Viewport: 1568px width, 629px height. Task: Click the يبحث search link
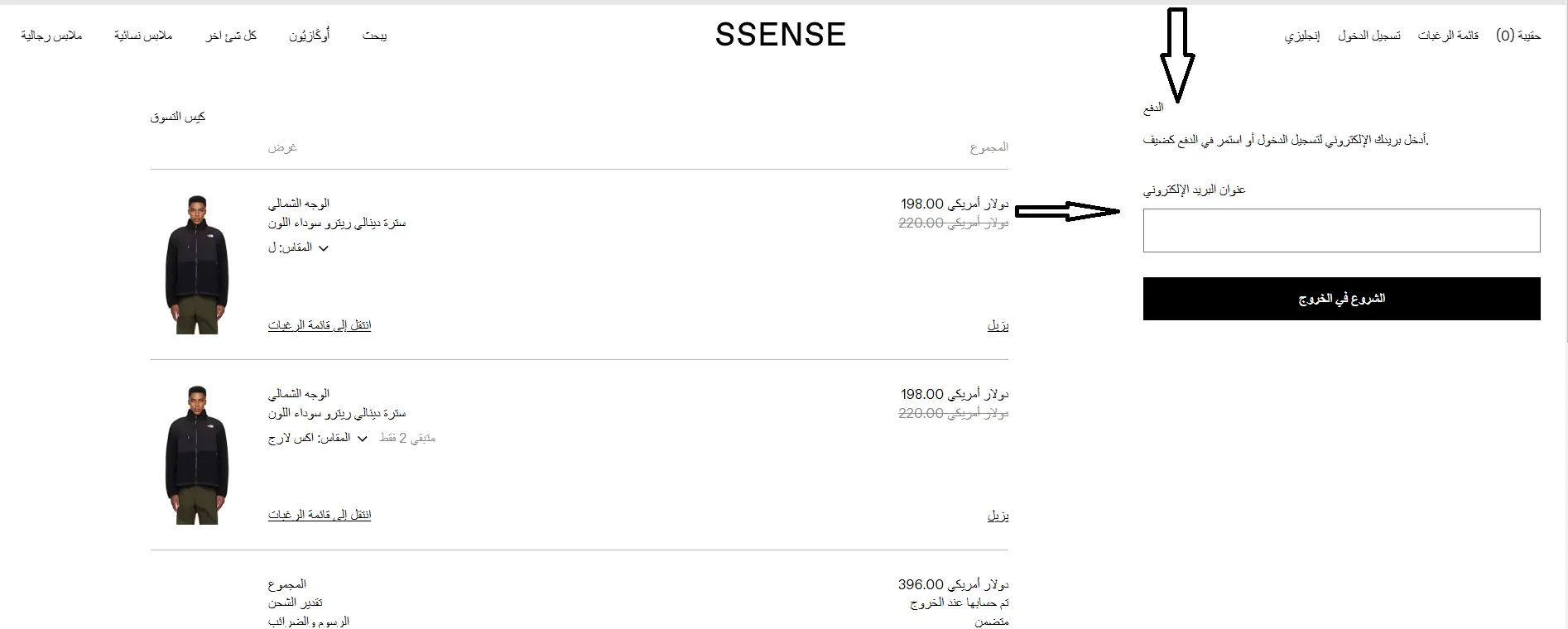[374, 36]
